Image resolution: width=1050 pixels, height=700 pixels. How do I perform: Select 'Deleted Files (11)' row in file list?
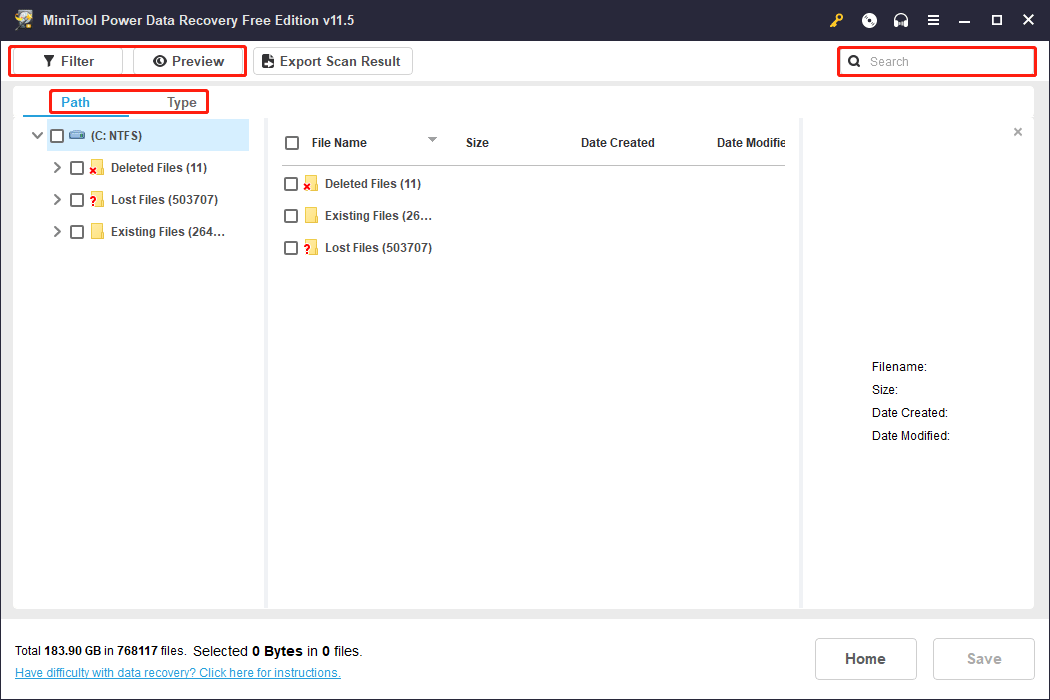373,184
